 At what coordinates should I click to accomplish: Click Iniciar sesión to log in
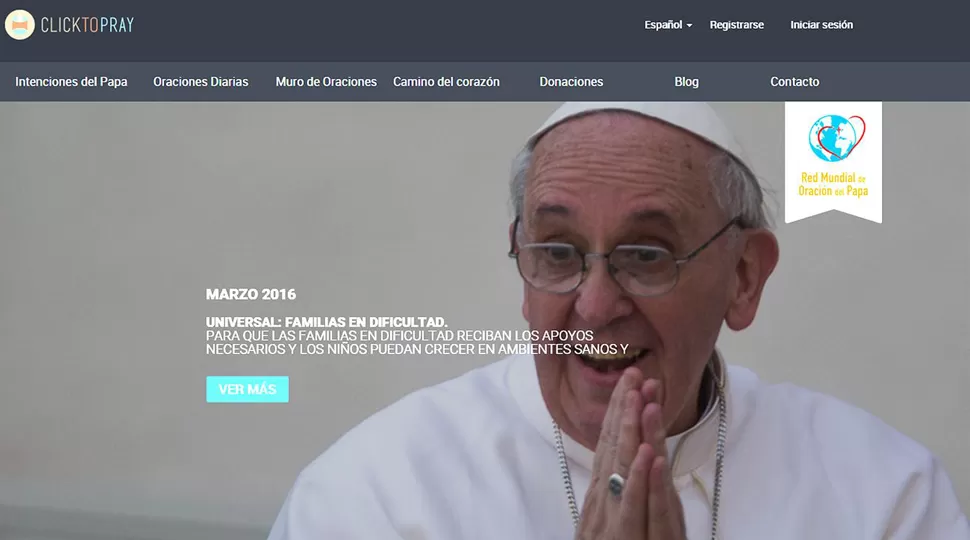821,25
